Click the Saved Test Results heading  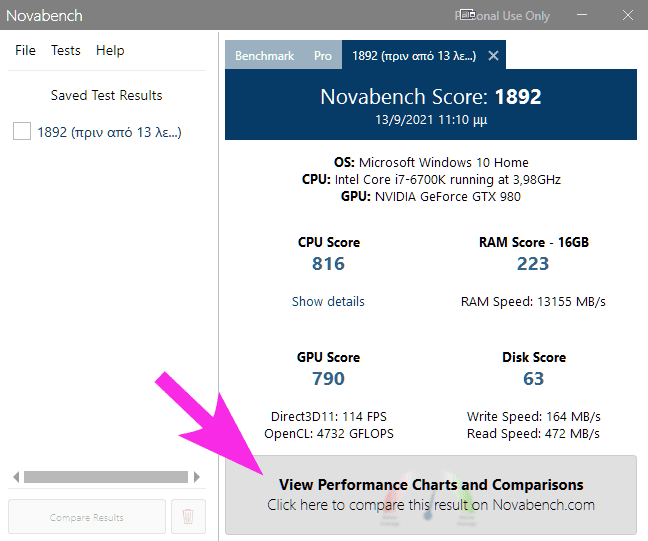107,95
